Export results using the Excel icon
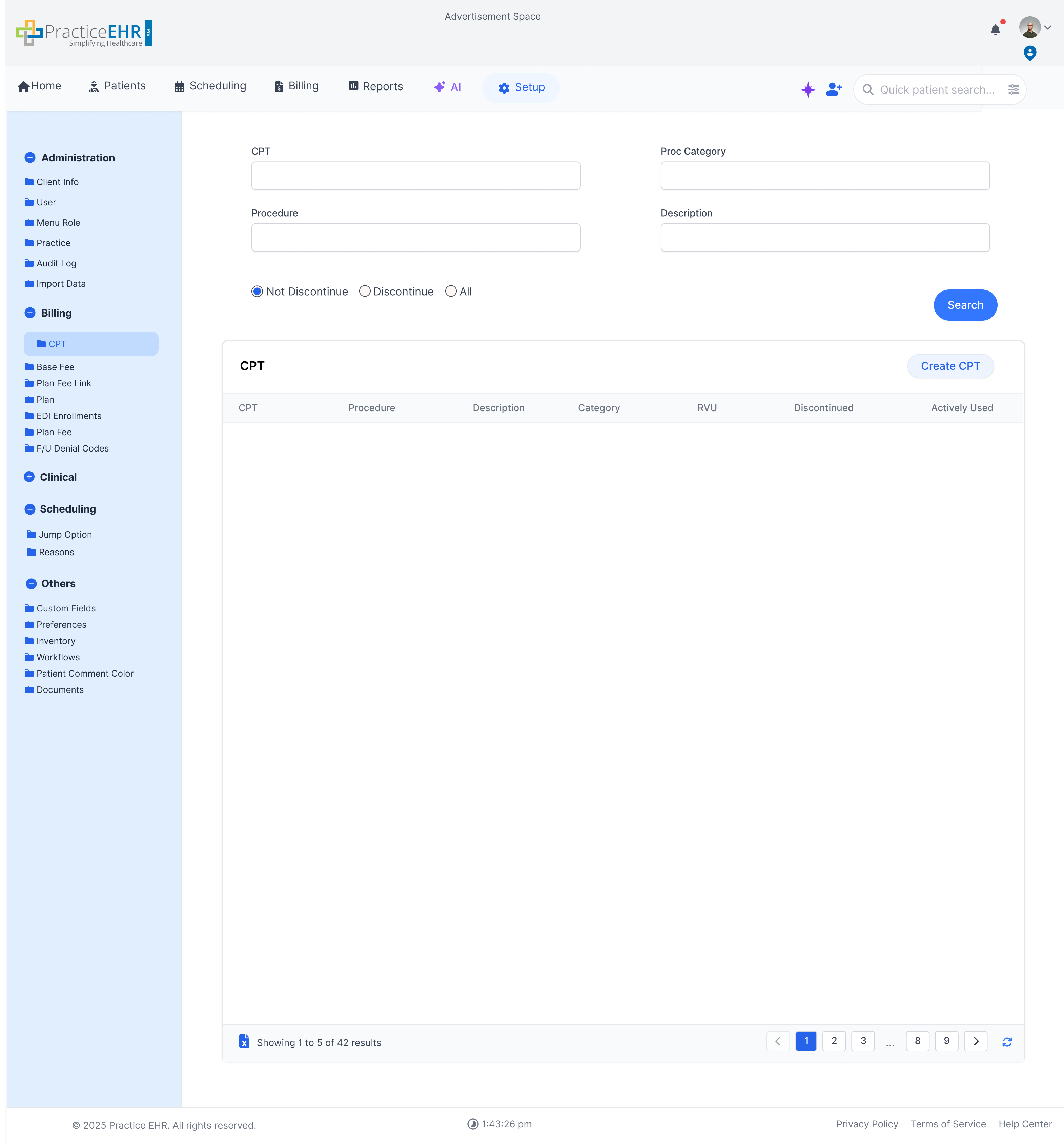 tap(244, 1041)
